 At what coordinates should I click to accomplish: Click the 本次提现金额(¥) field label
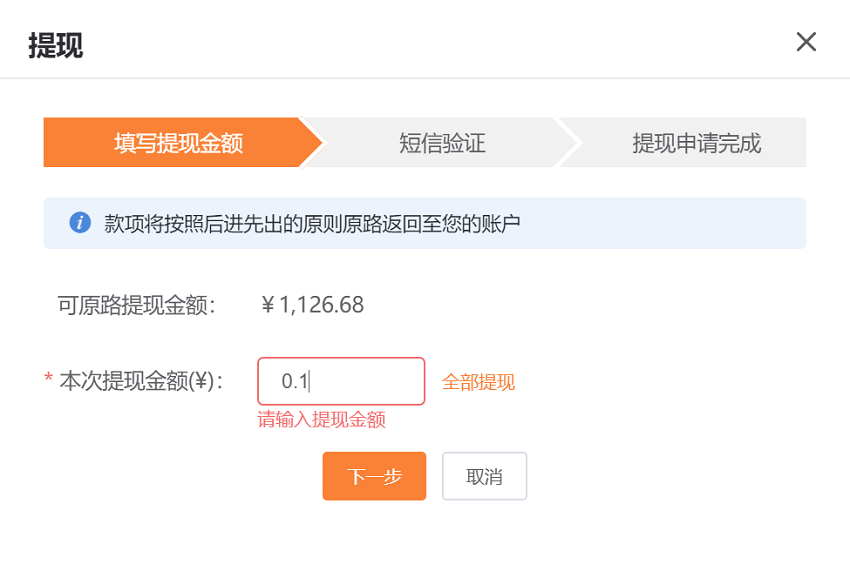pyautogui.click(x=141, y=381)
